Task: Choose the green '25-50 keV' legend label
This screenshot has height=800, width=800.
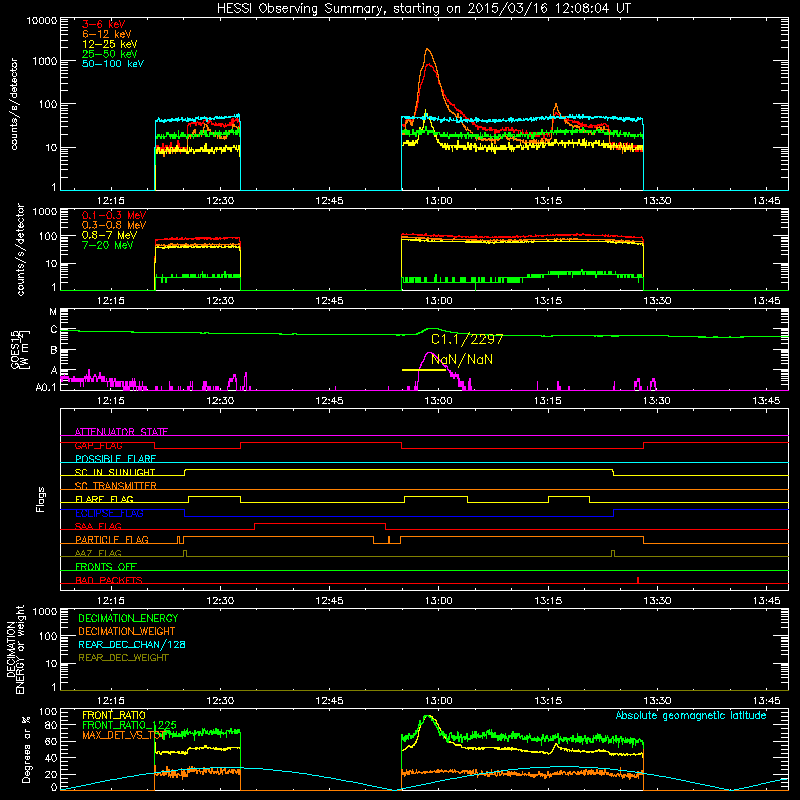Action: pyautogui.click(x=109, y=54)
